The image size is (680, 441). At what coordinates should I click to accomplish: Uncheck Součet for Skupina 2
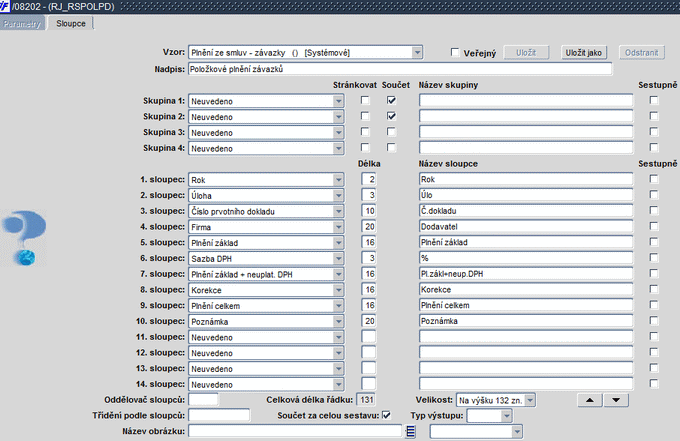(x=391, y=116)
